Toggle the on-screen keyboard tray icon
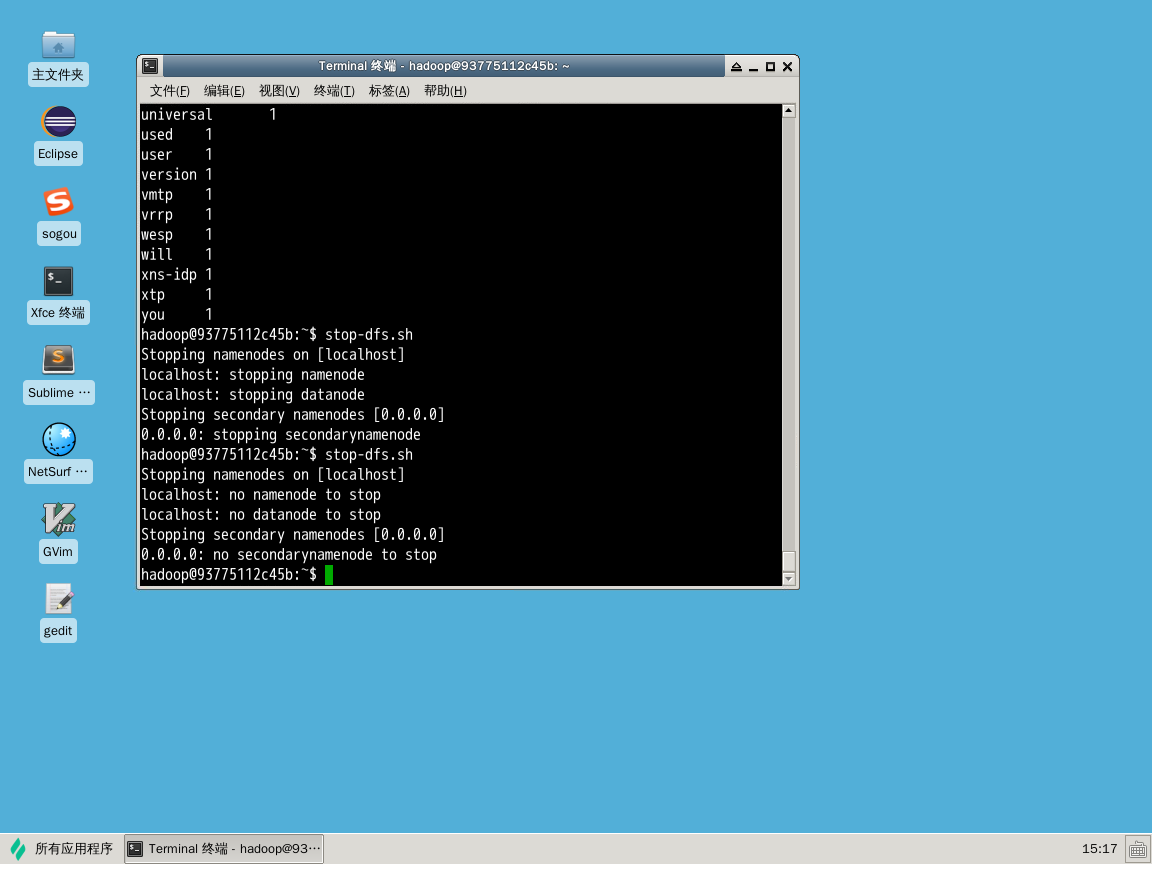The width and height of the screenshot is (1152, 896). pyautogui.click(x=1137, y=849)
